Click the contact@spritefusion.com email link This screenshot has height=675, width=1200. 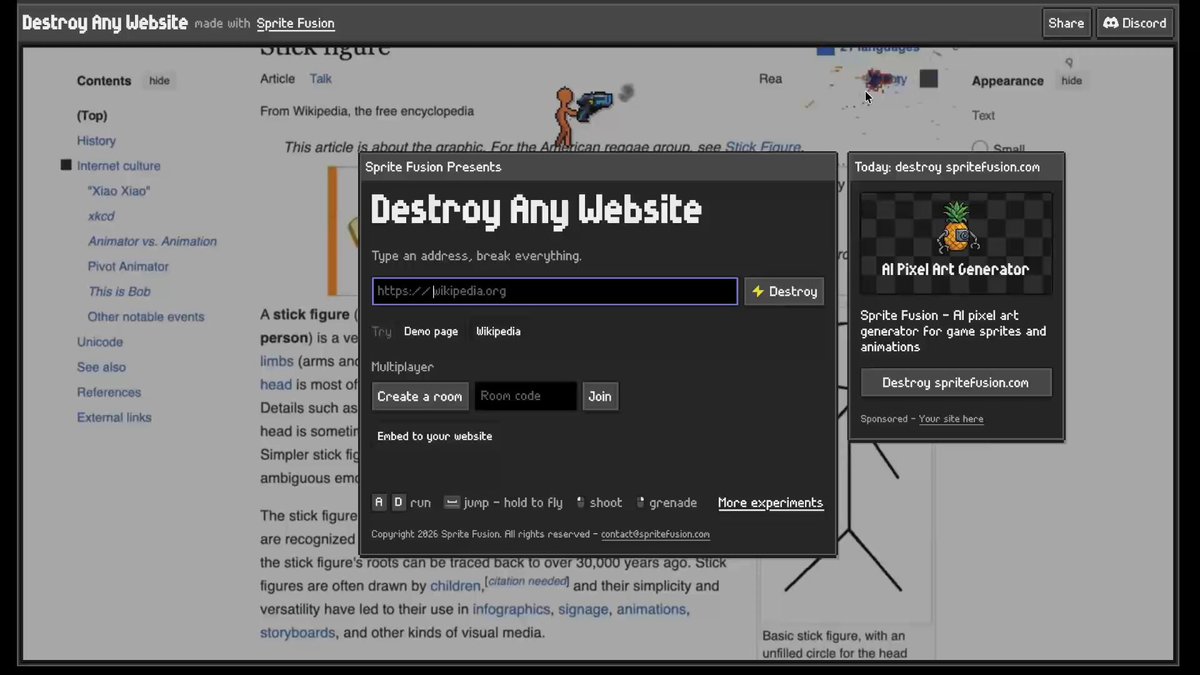pyautogui.click(x=655, y=534)
